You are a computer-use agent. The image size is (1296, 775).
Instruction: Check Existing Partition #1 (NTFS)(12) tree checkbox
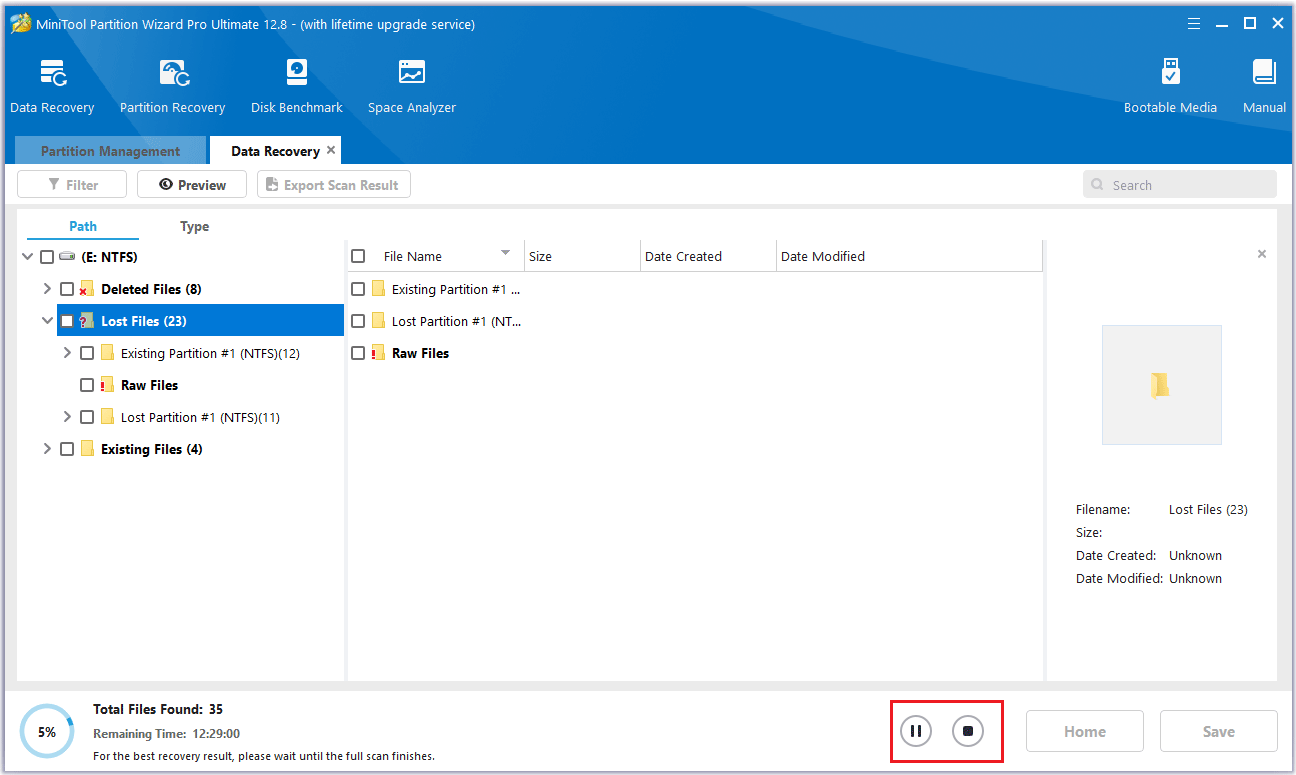[x=87, y=353]
